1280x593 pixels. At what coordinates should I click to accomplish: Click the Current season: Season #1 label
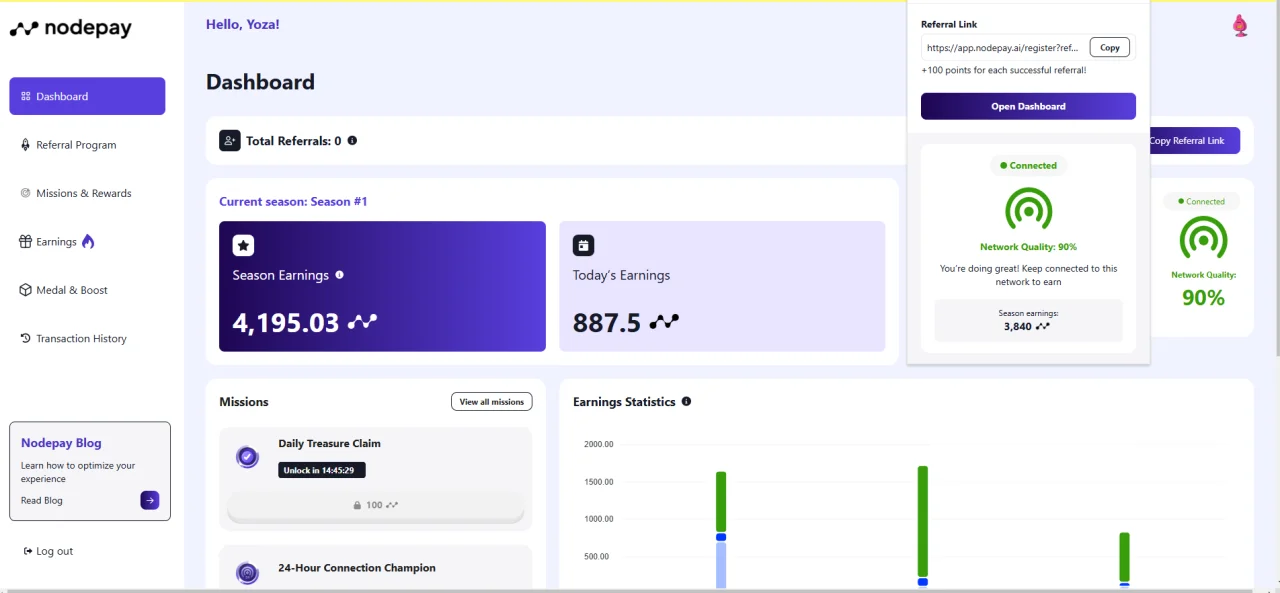tap(293, 201)
